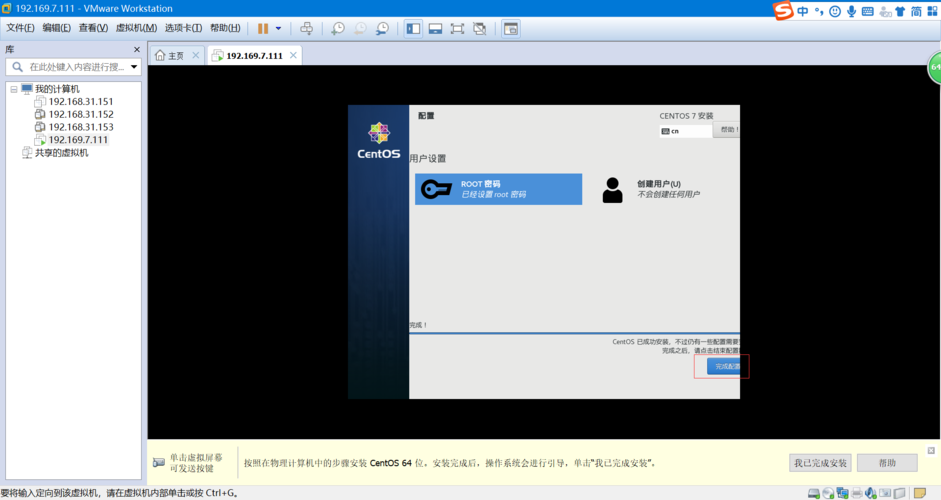Click the message log note icon
Image resolution: width=941 pixels, height=500 pixels.
pos(920,493)
